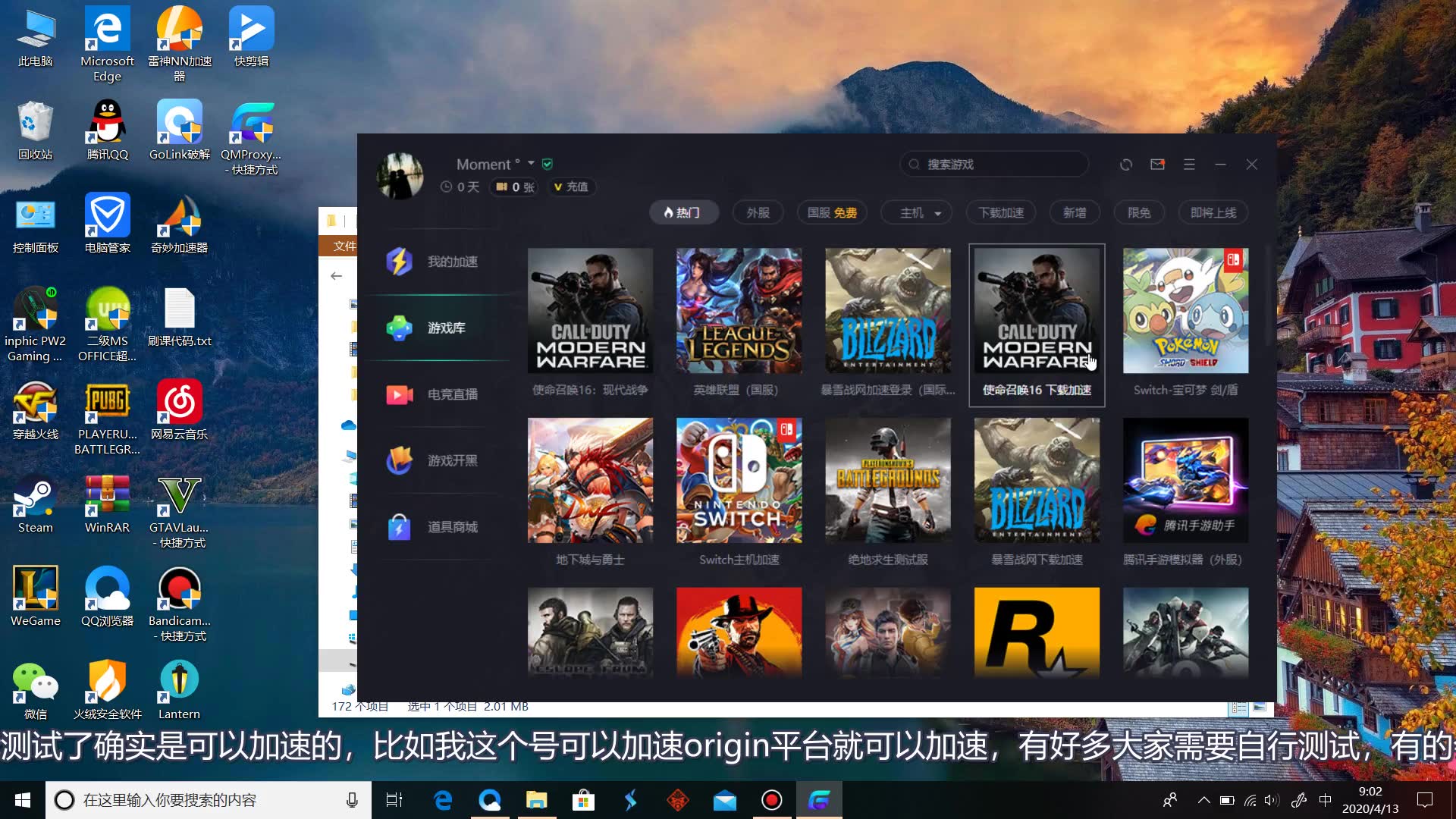Select the PUBG BATTLEGROUNDS desktop icon
This screenshot has width=1456, height=819.
(x=107, y=418)
